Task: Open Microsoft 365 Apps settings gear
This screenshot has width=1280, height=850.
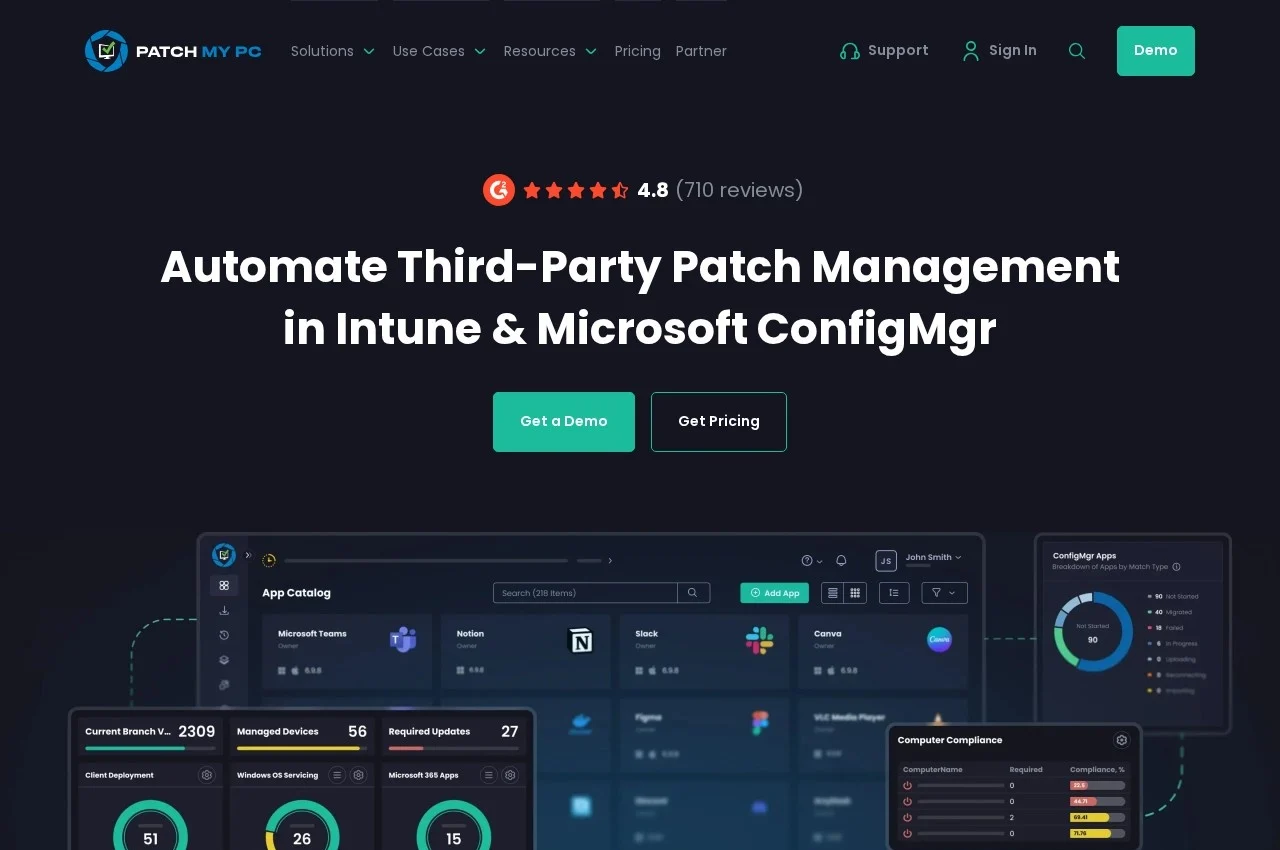Action: coord(510,775)
